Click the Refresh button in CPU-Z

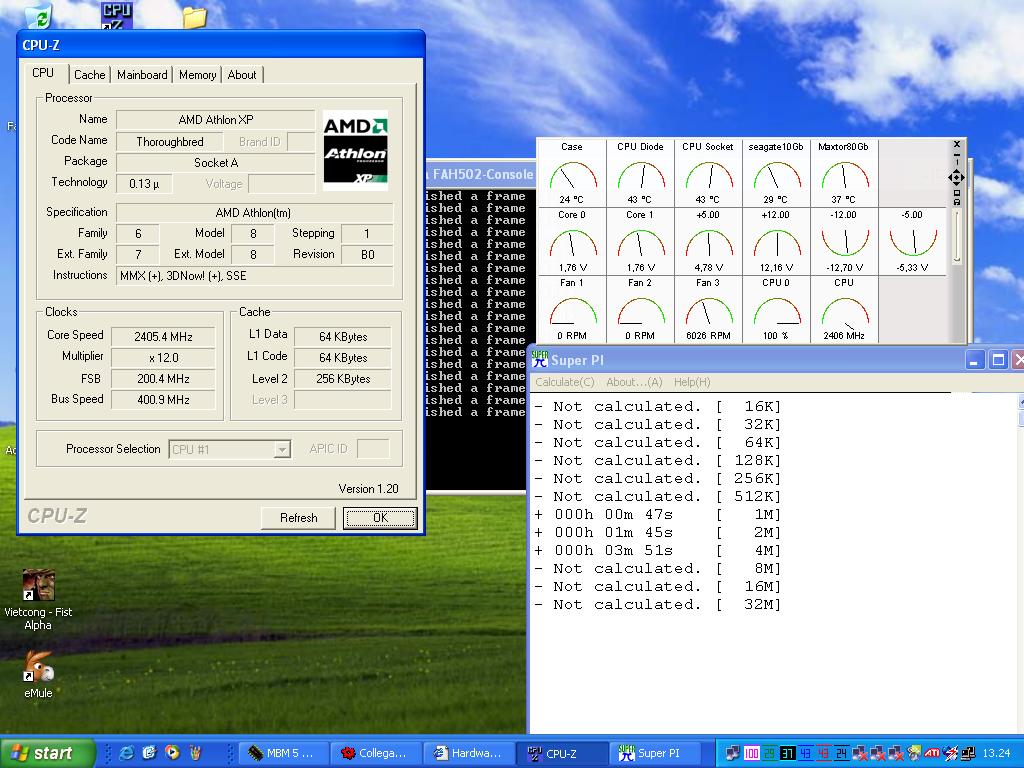298,518
